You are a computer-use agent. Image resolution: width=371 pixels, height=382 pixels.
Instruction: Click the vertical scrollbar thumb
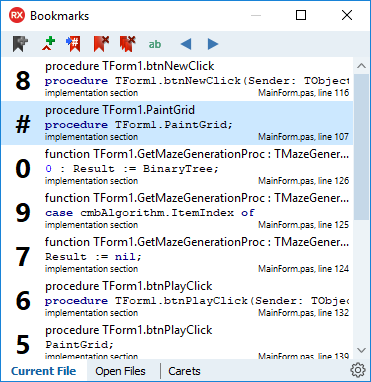coord(361,147)
